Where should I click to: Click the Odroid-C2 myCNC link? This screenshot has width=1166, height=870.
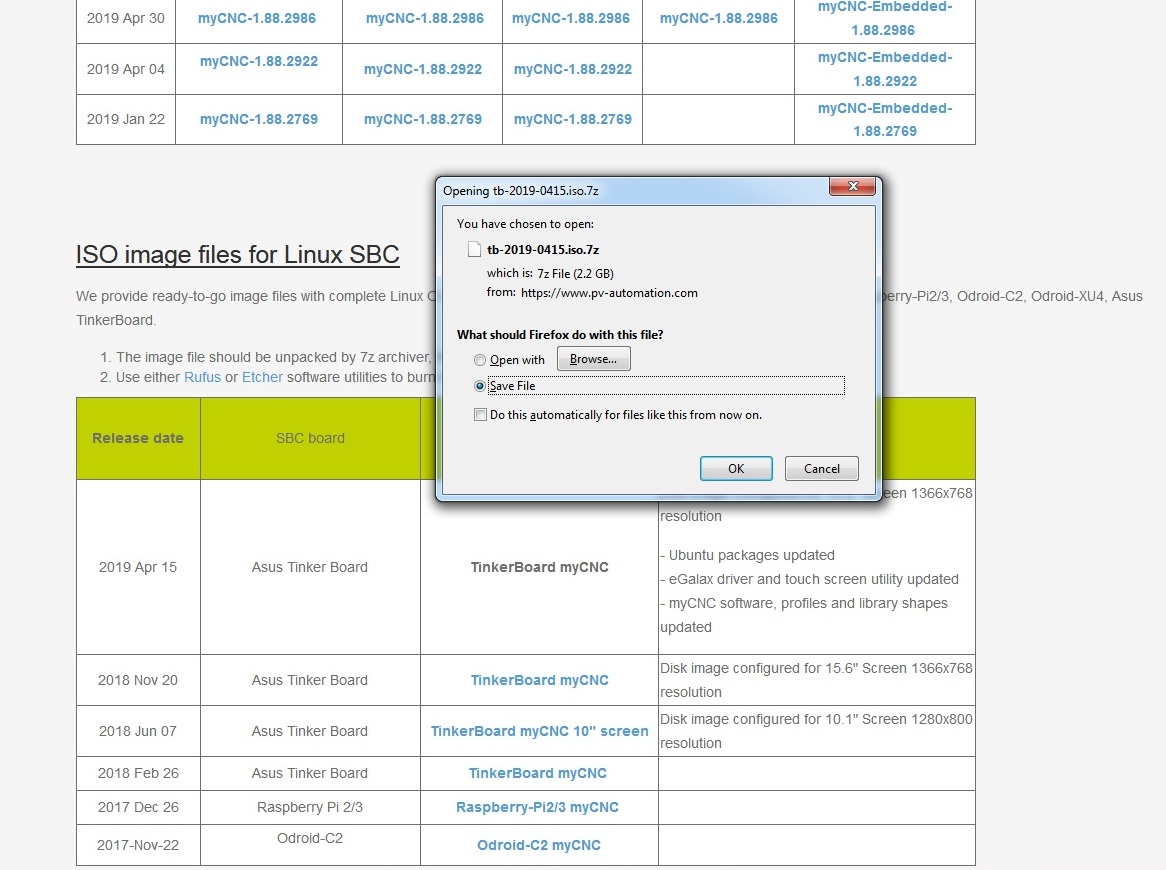pyautogui.click(x=538, y=845)
